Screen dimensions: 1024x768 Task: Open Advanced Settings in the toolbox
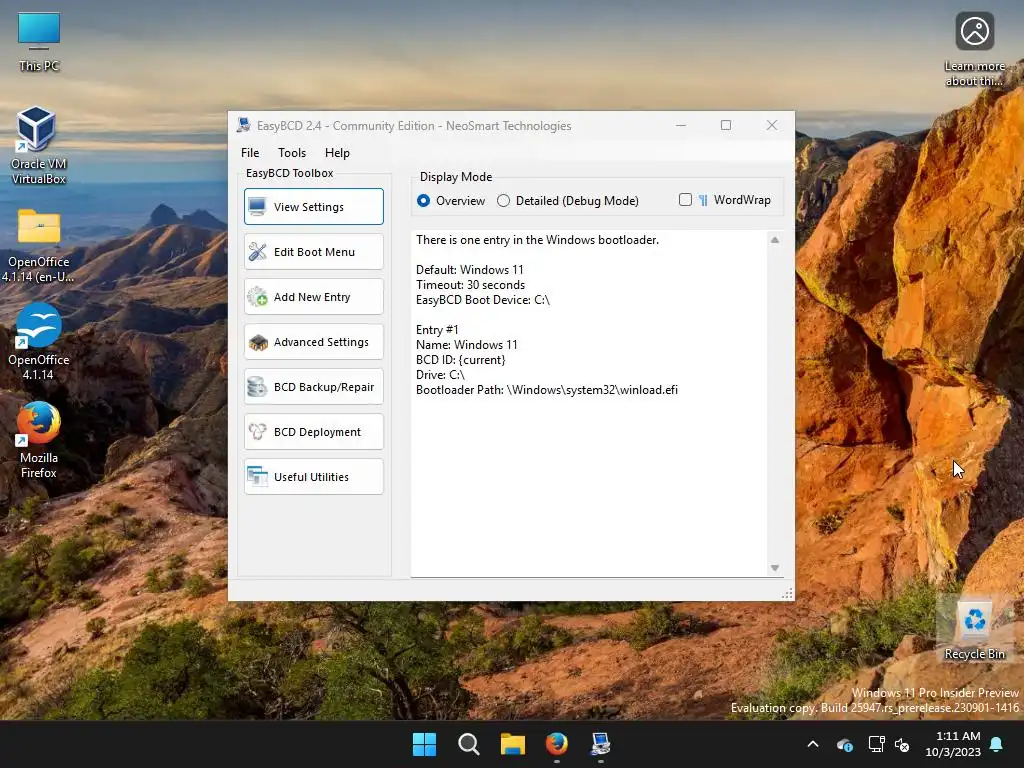point(313,342)
